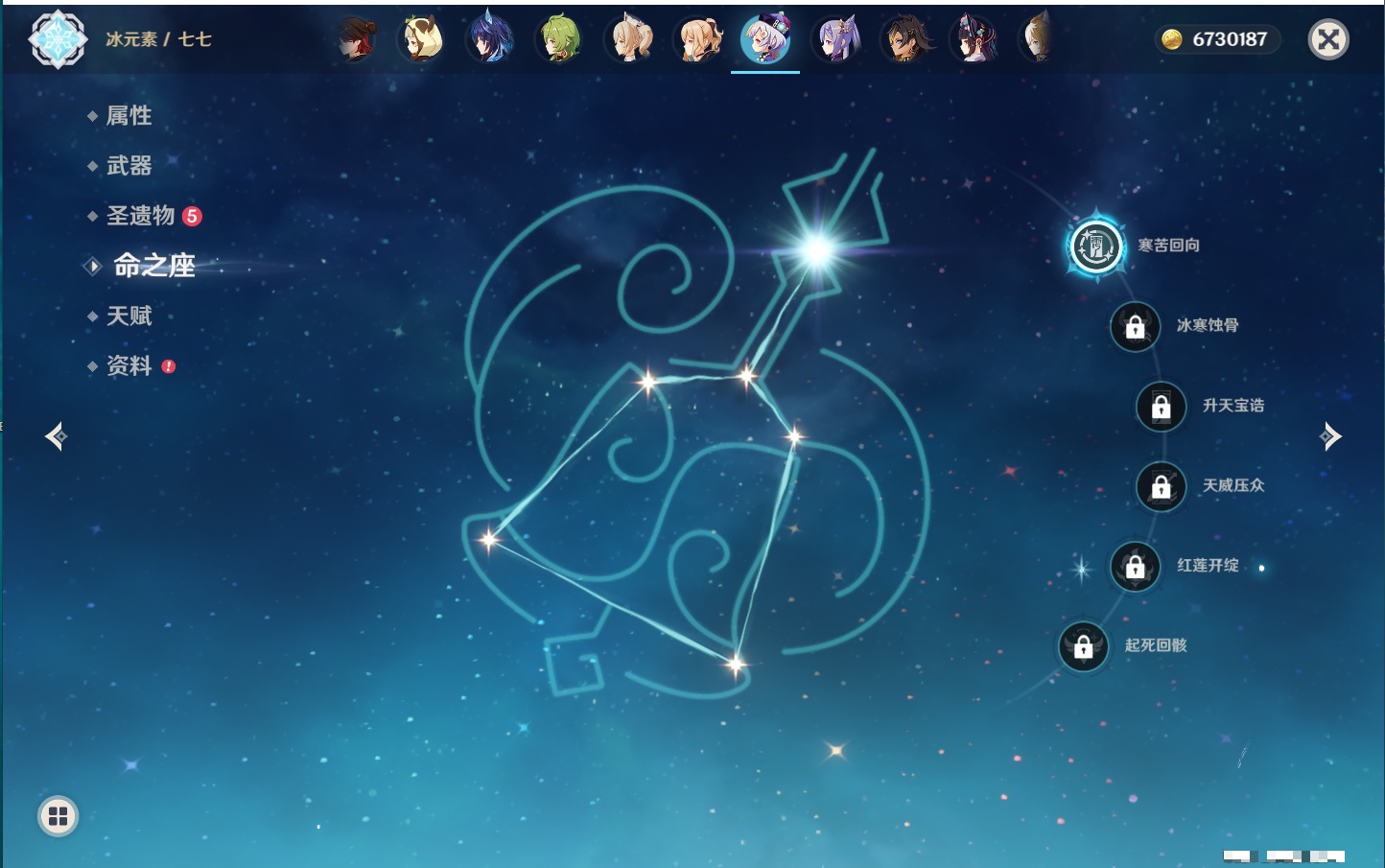Select the purple twin-tail haired character avatar
The image size is (1385, 868).
[836, 39]
